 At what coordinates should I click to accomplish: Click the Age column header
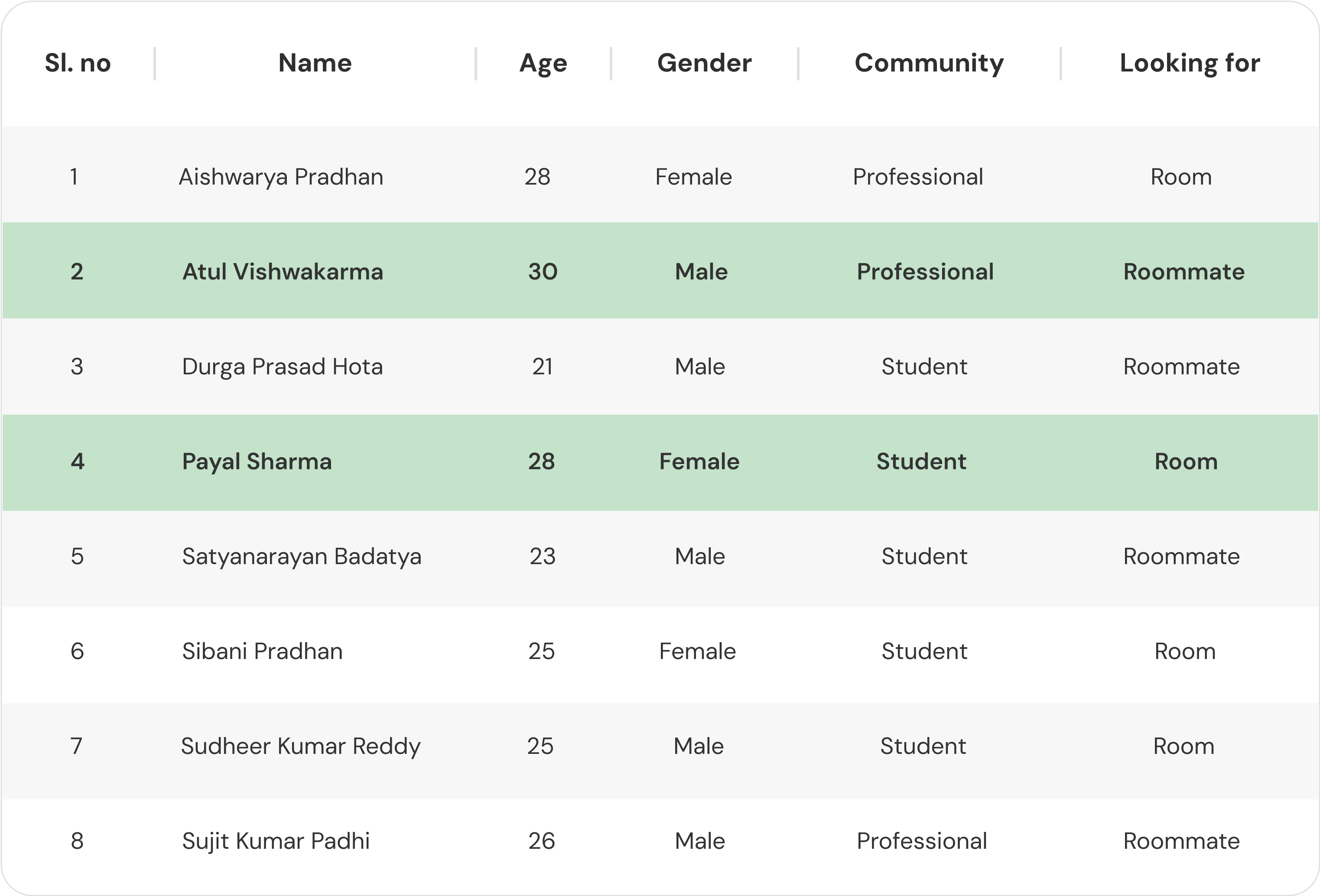click(x=543, y=63)
